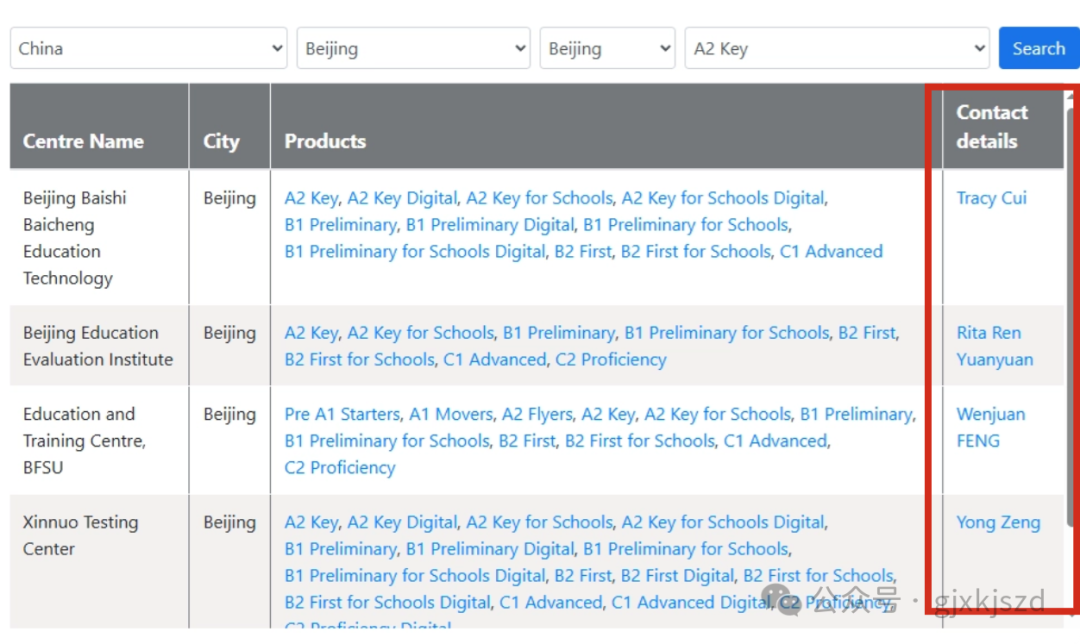
Task: Open B2 First for Schools Digital link
Action: pos(387,603)
